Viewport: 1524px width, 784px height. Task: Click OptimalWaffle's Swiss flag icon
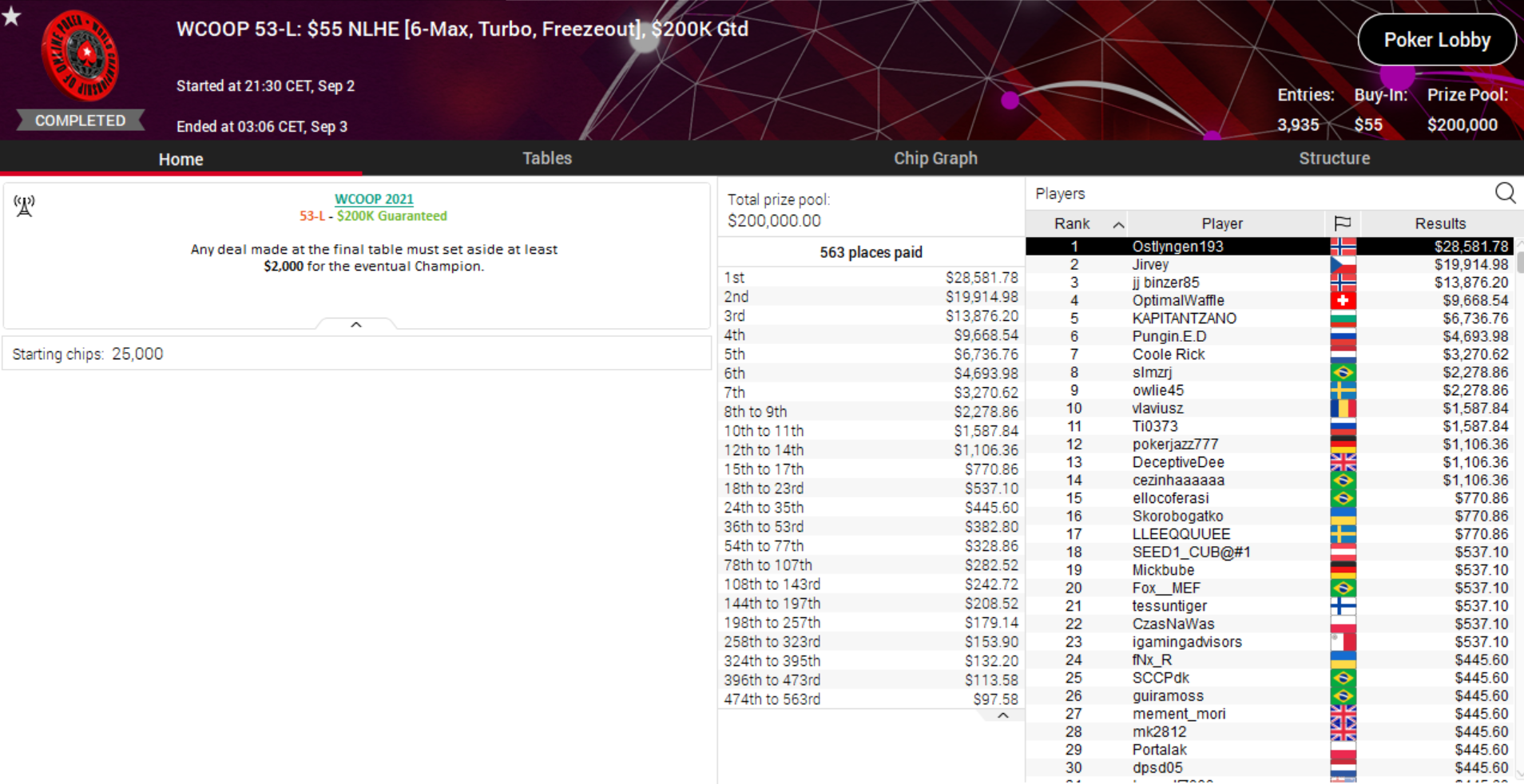[1343, 301]
